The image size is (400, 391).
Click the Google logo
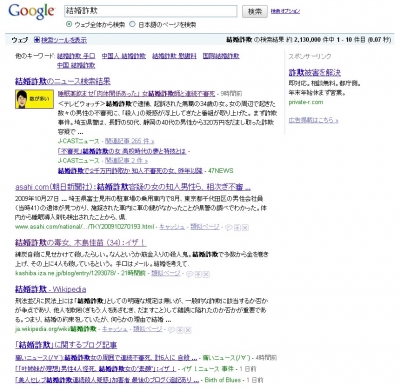(31, 12)
